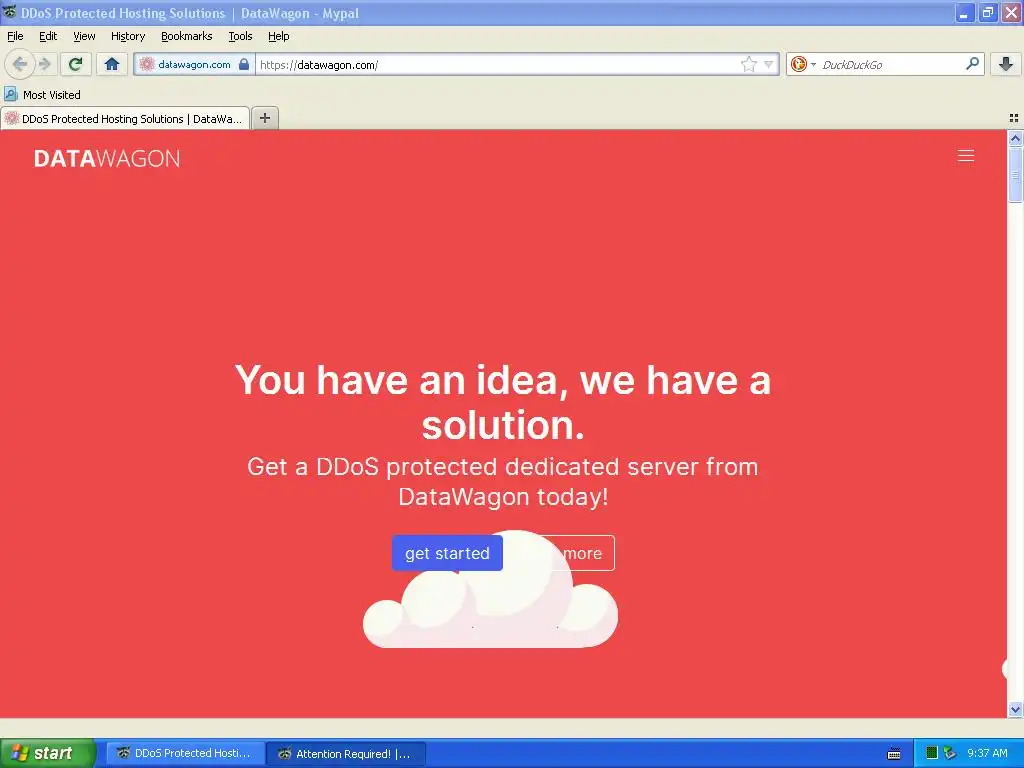This screenshot has height=768, width=1024.
Task: Open the Tools menu
Action: click(x=240, y=36)
